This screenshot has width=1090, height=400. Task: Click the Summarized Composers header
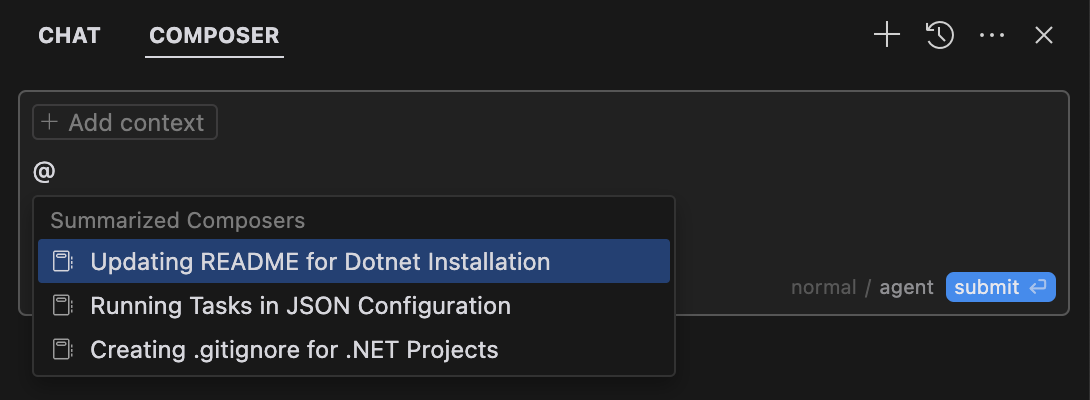(x=178, y=221)
